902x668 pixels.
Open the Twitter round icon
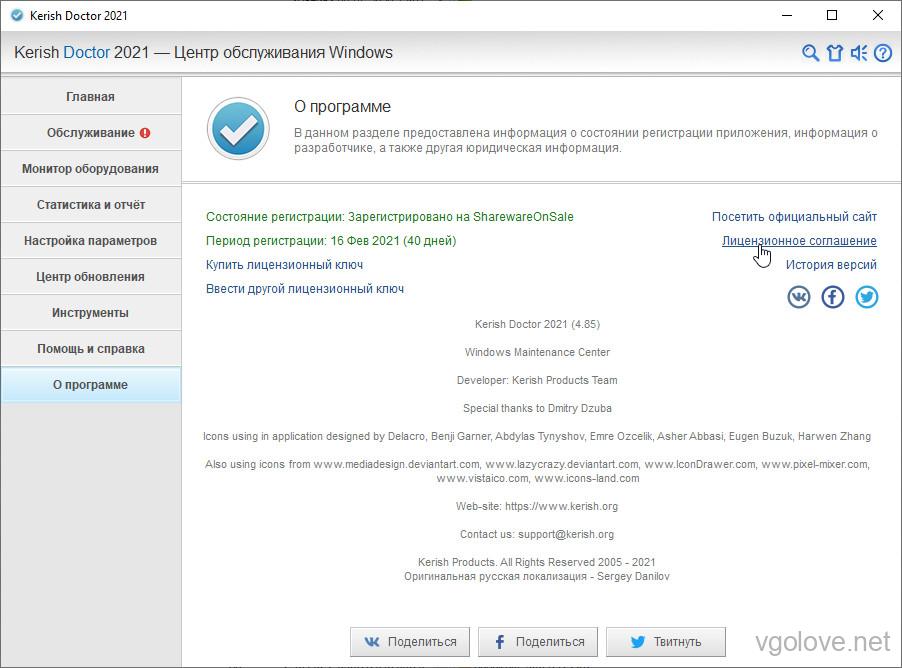point(866,297)
